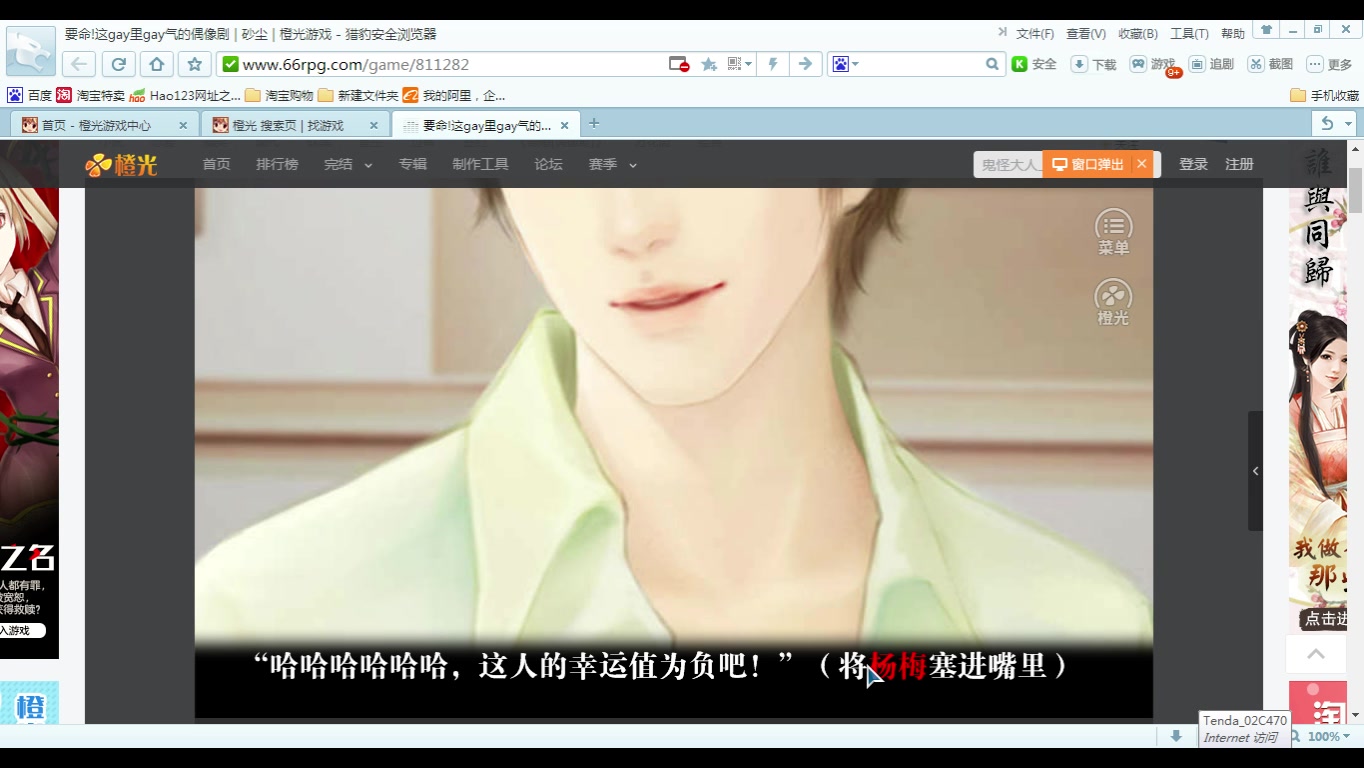Open the 淘宝购物 bookmark folder

pyautogui.click(x=279, y=96)
